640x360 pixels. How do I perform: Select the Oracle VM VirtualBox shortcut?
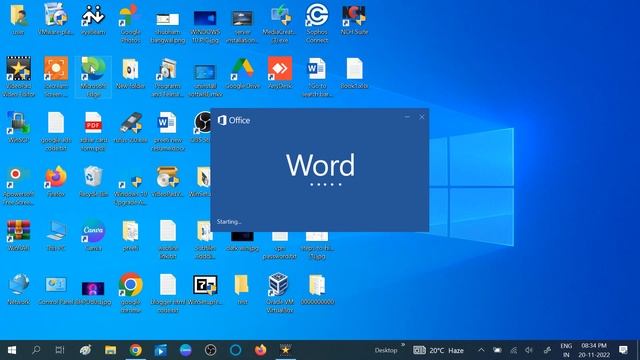coord(280,292)
